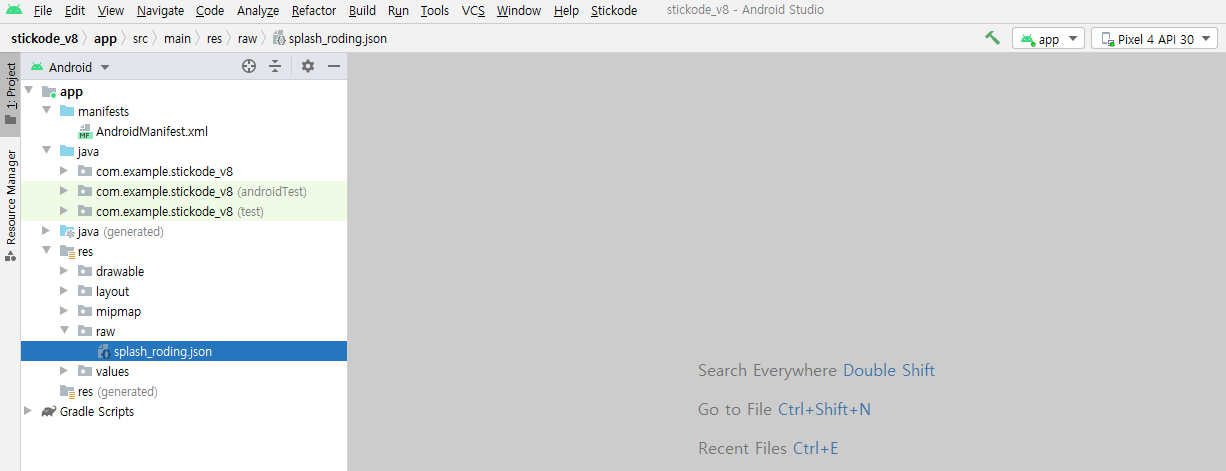Image resolution: width=1226 pixels, height=471 pixels.
Task: Collapse the java folder arrow
Action: tap(47, 151)
